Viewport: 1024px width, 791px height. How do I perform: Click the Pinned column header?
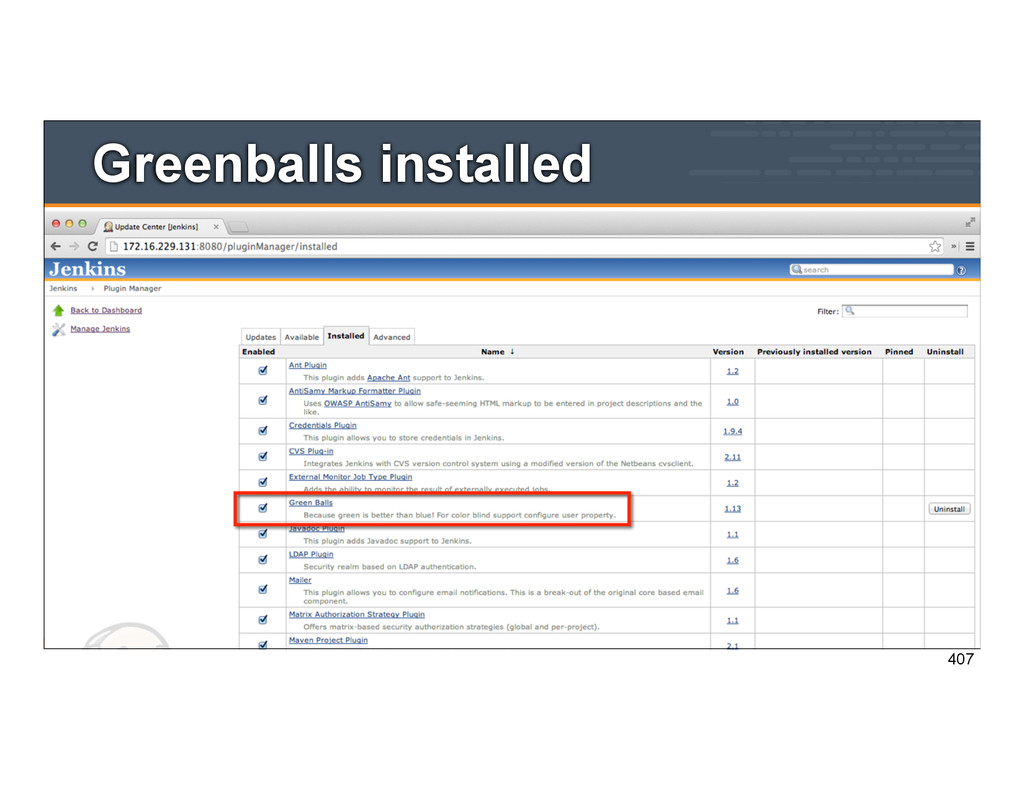pos(899,351)
